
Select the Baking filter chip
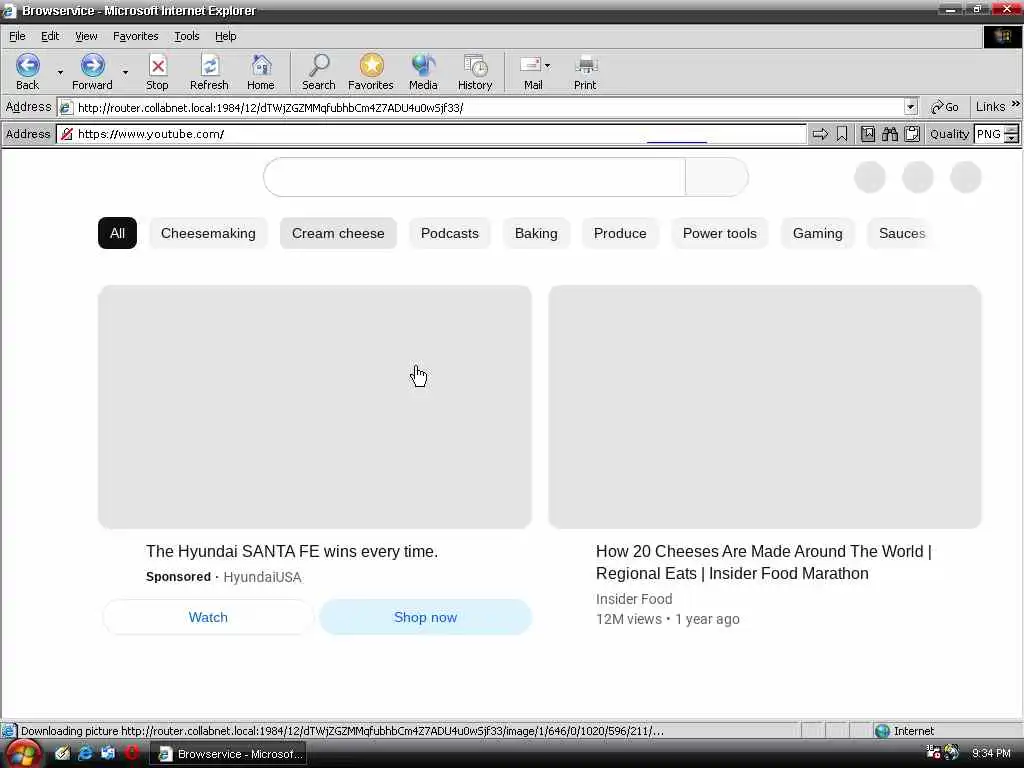click(536, 233)
